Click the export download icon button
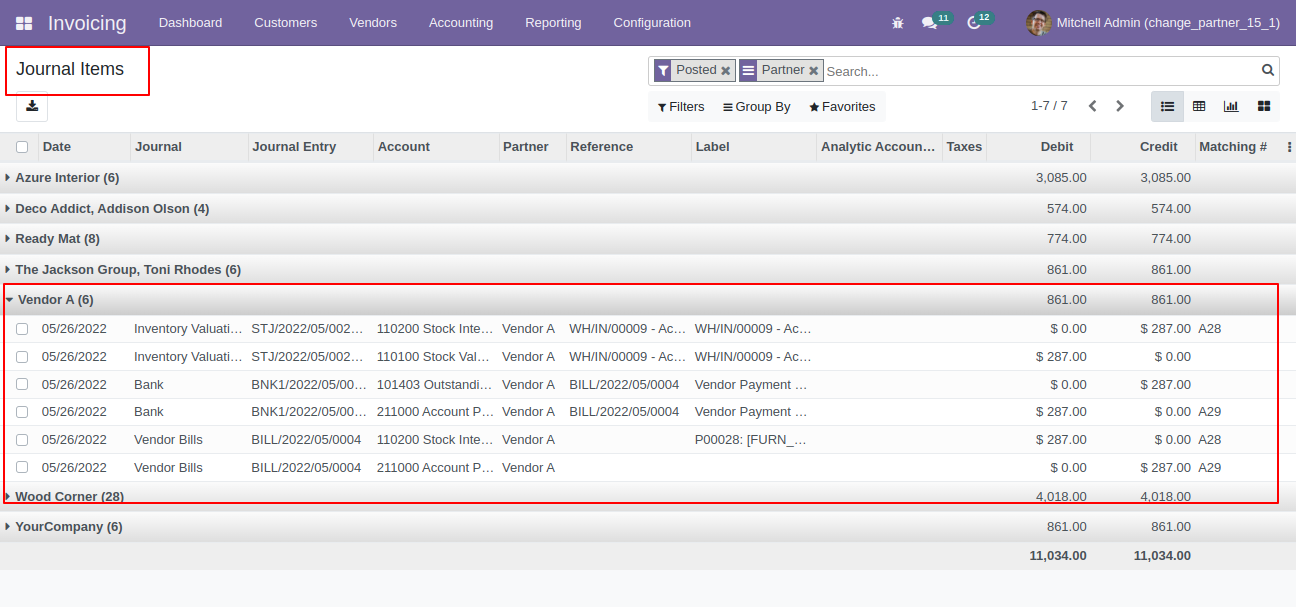1296x607 pixels. point(32,107)
